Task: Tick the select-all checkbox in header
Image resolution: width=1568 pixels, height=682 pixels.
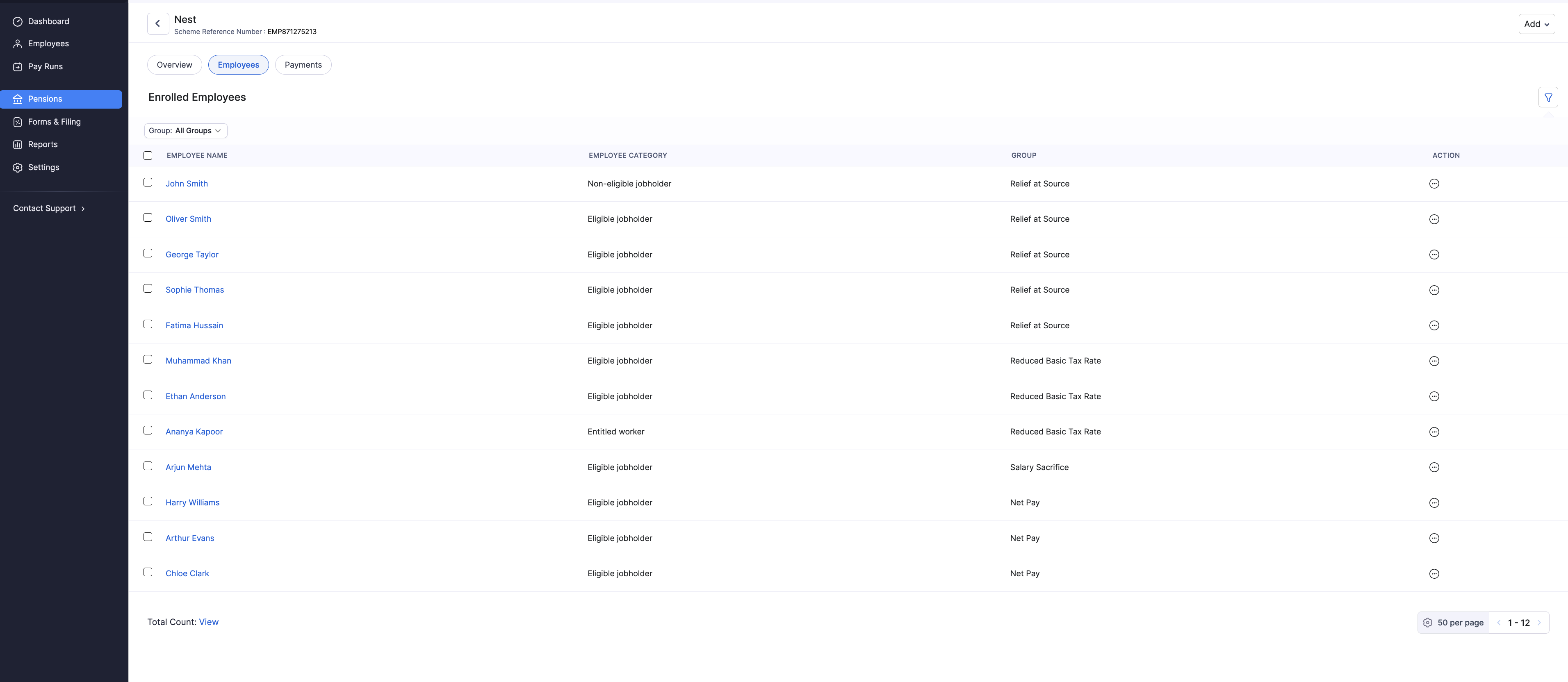Action: pos(148,156)
